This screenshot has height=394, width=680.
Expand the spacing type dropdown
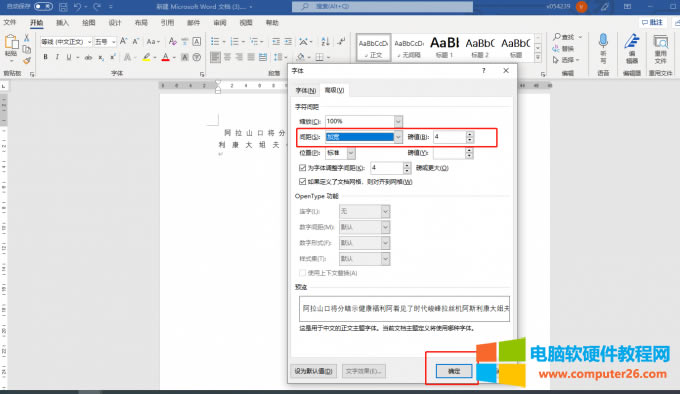(x=398, y=137)
